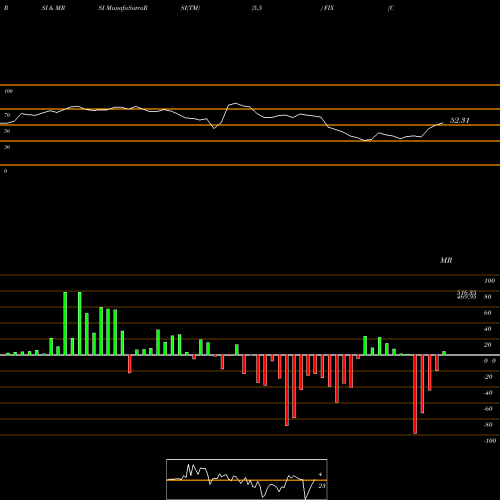Click the tallest red bar near -100
Screen dimensions: 500x500
coord(415,394)
